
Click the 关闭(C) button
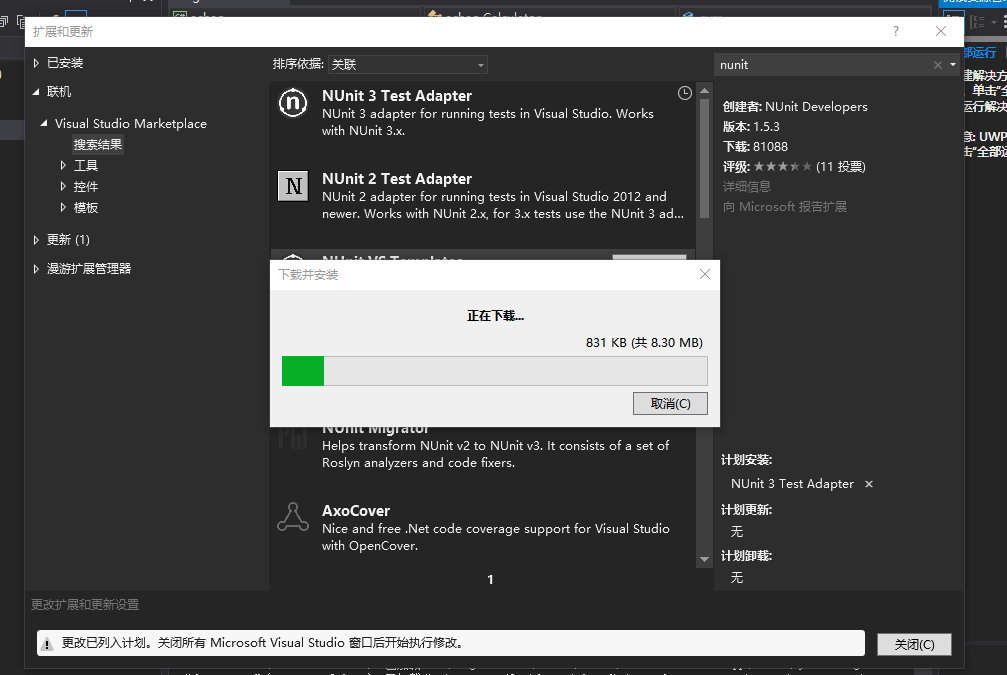coord(914,644)
